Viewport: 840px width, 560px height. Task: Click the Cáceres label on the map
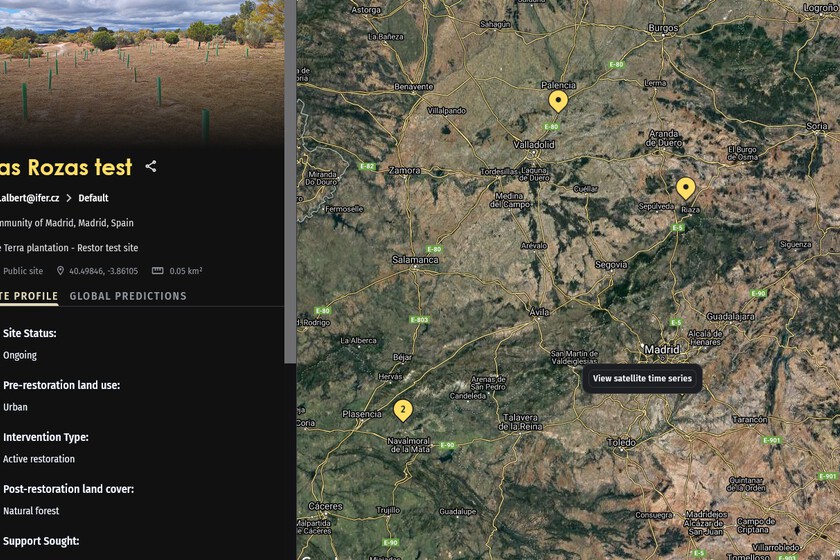(x=325, y=506)
